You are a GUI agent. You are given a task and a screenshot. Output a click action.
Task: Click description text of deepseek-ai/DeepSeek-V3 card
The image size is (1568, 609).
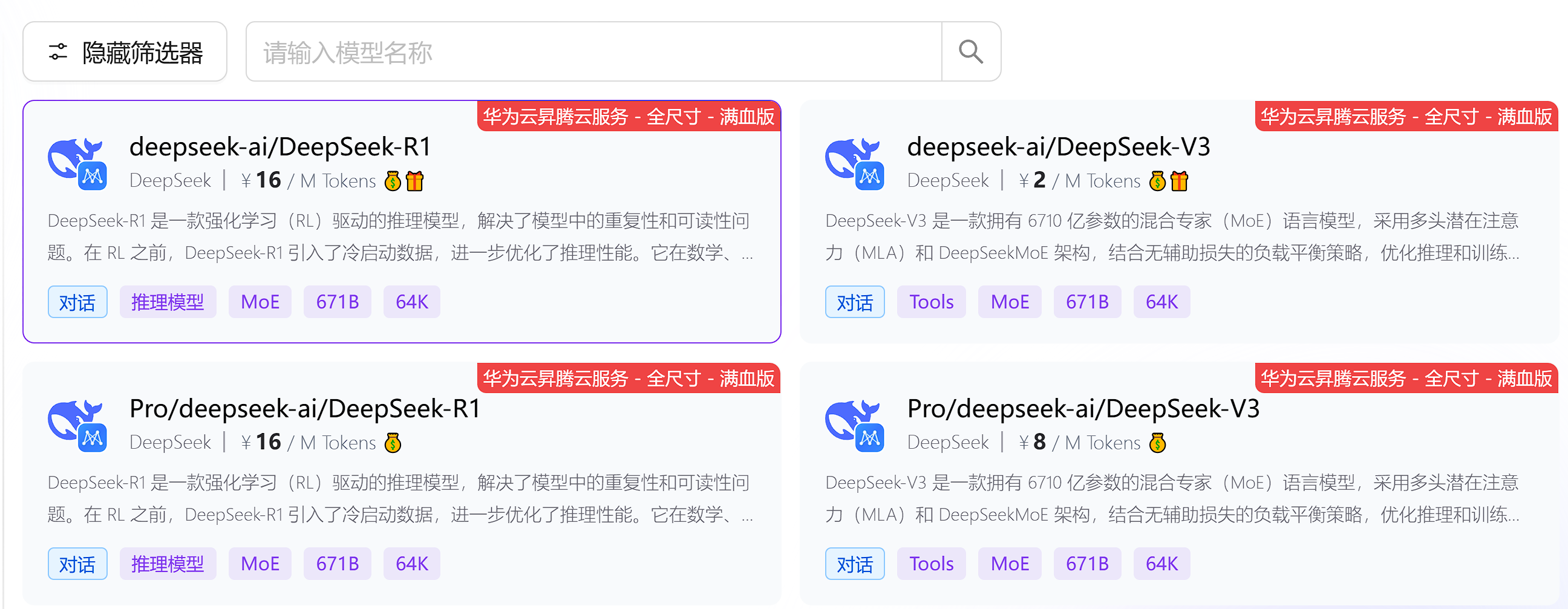coord(1172,236)
